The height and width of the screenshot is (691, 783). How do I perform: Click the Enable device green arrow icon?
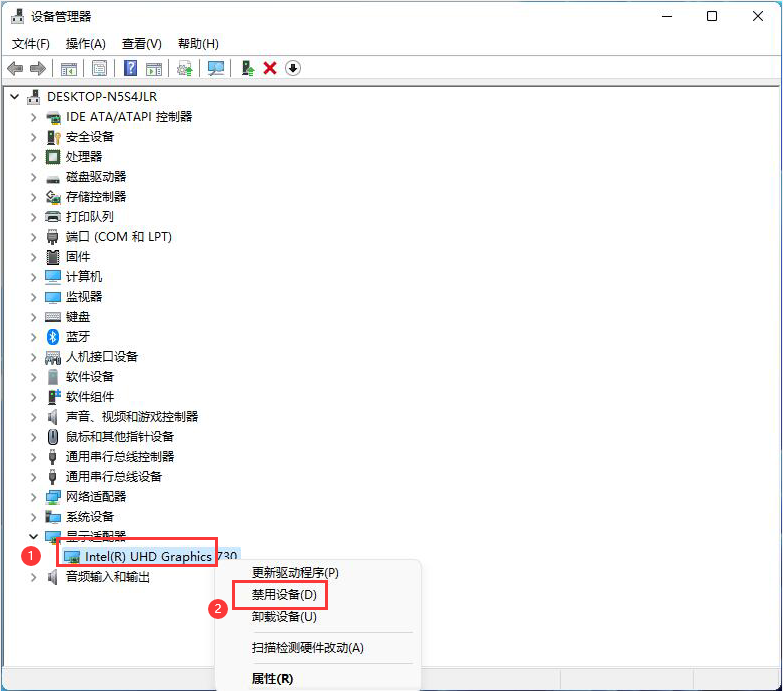point(248,68)
